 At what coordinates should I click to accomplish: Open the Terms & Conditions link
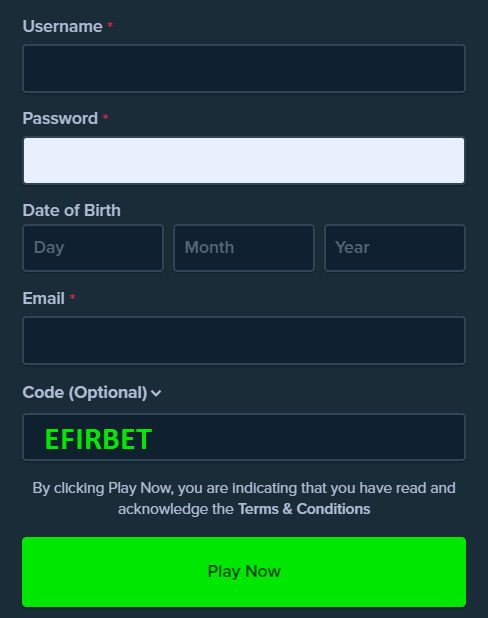pyautogui.click(x=304, y=509)
